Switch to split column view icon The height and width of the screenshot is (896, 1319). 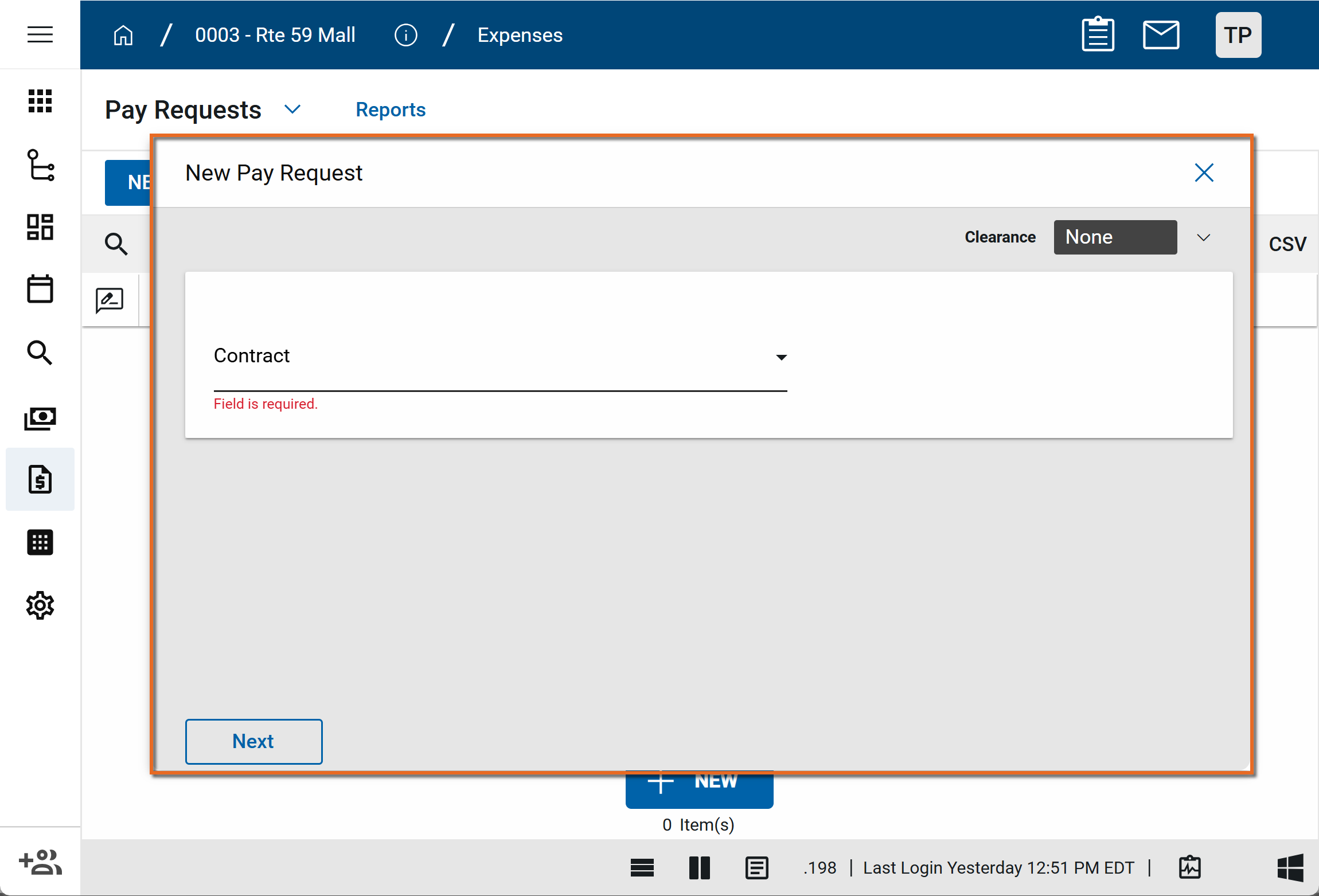(699, 868)
